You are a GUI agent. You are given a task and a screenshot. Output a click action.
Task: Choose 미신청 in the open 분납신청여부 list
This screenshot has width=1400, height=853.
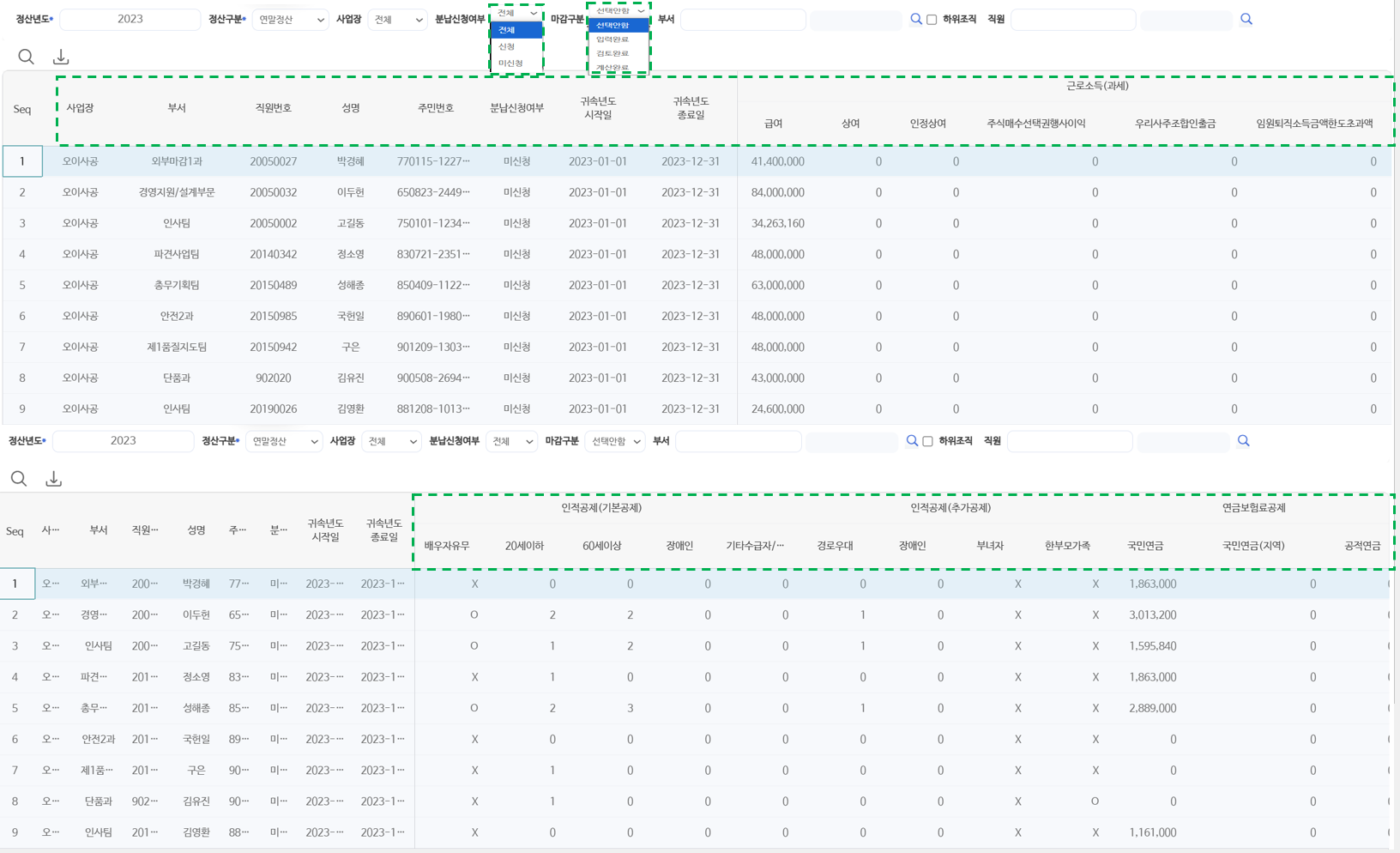pos(516,63)
